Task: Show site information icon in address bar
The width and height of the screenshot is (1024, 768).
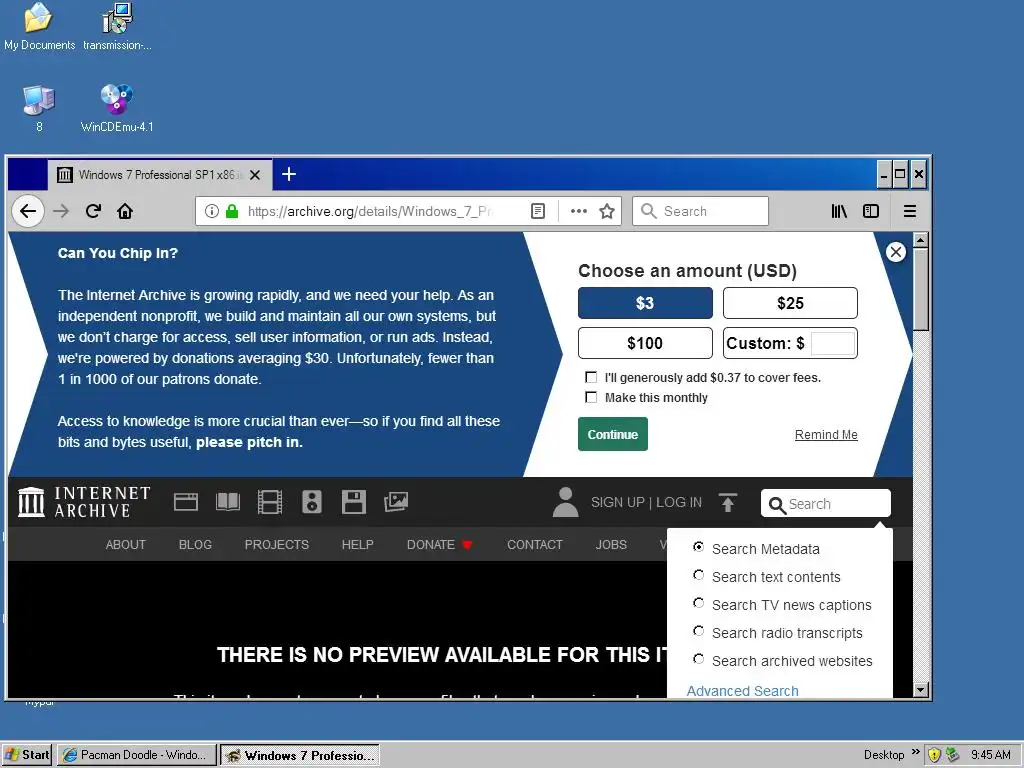Action: (211, 211)
